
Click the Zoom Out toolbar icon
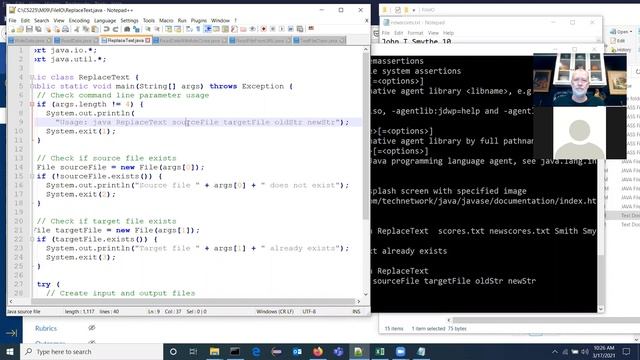click(x=157, y=29)
